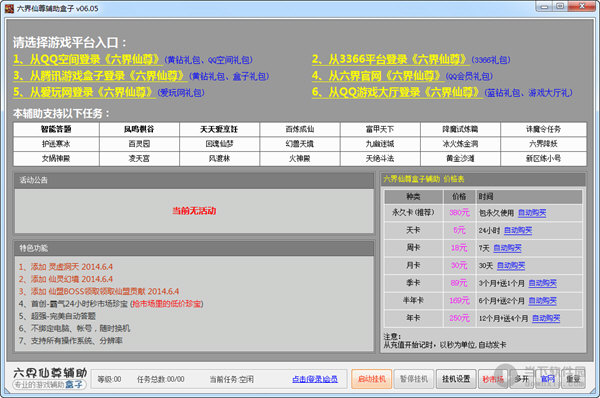
Task: Click the 永久卡(推荐) row label
Action: point(413,213)
